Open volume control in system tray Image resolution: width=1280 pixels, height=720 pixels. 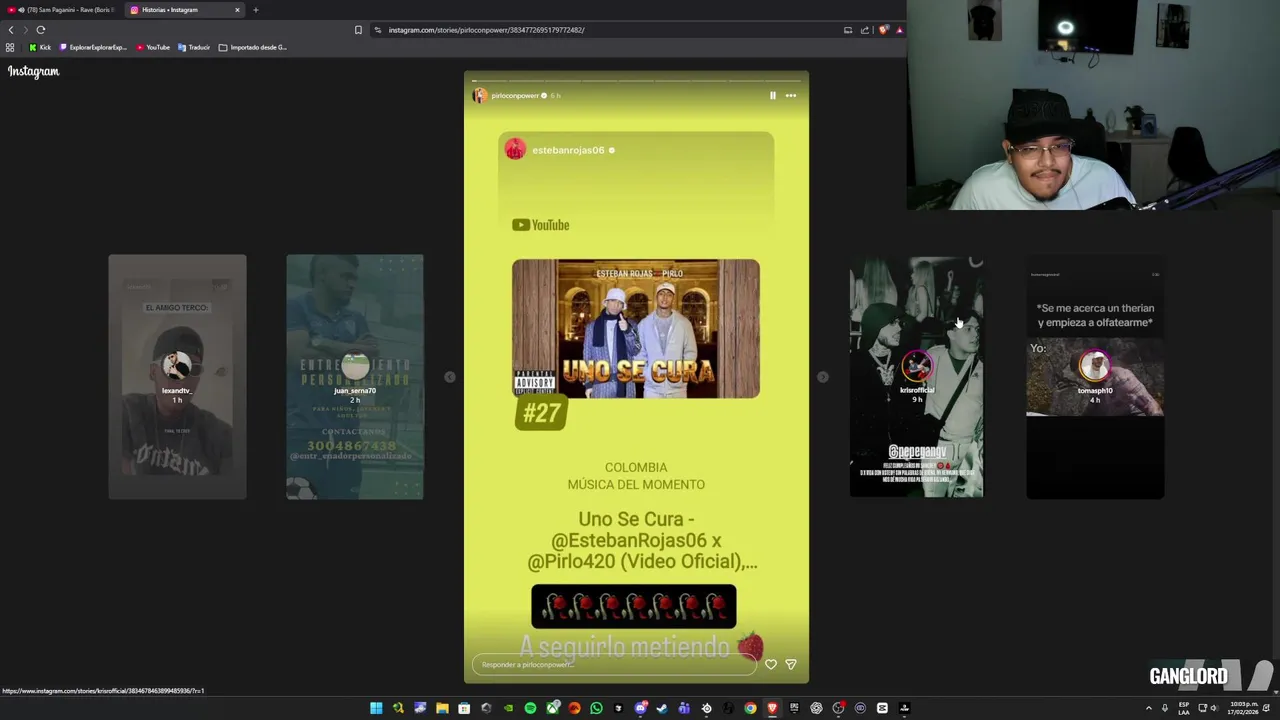pos(1213,708)
